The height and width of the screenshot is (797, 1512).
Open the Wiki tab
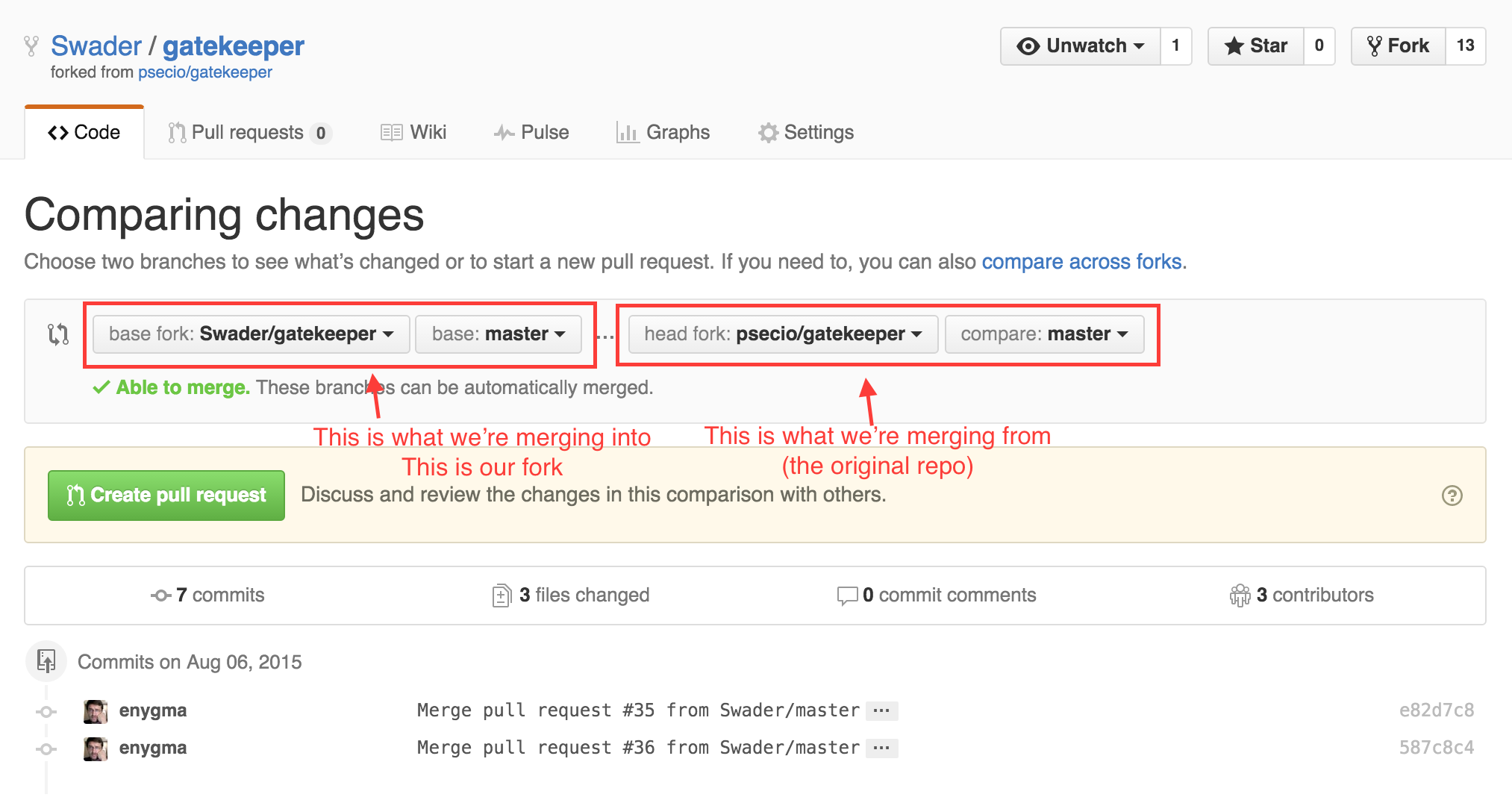point(413,133)
